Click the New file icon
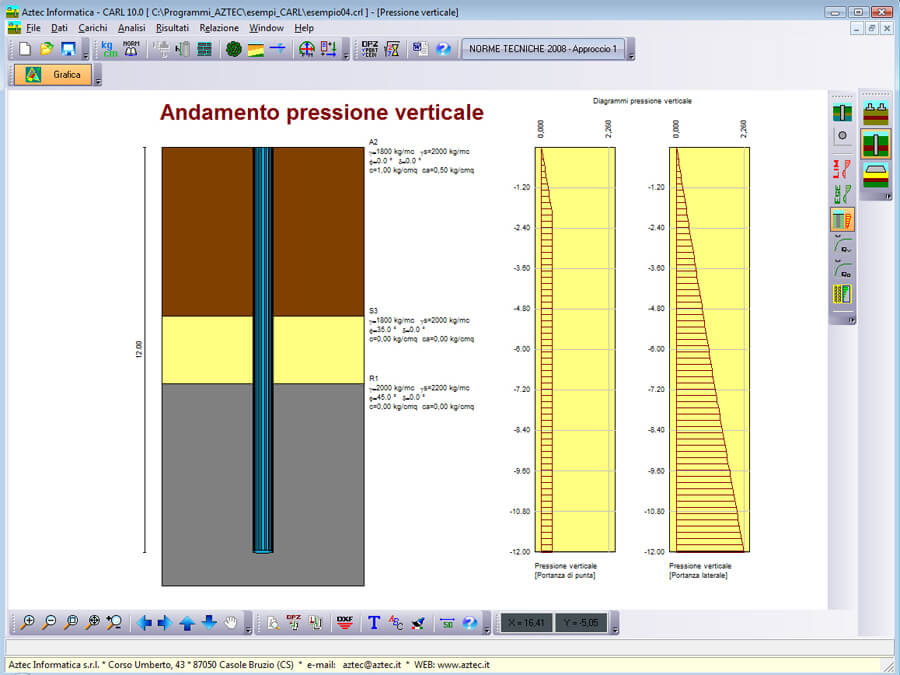This screenshot has width=900, height=675. pyautogui.click(x=25, y=49)
